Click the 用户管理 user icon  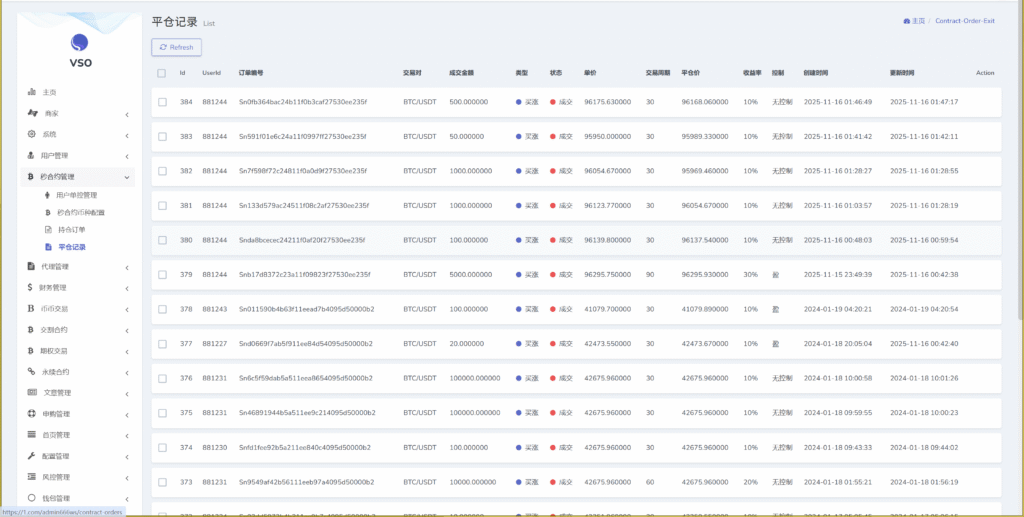pyautogui.click(x=32, y=155)
